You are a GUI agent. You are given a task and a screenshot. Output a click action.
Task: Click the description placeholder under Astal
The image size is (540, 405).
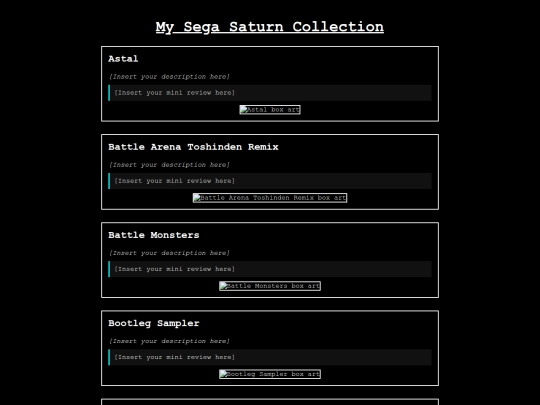click(x=169, y=76)
